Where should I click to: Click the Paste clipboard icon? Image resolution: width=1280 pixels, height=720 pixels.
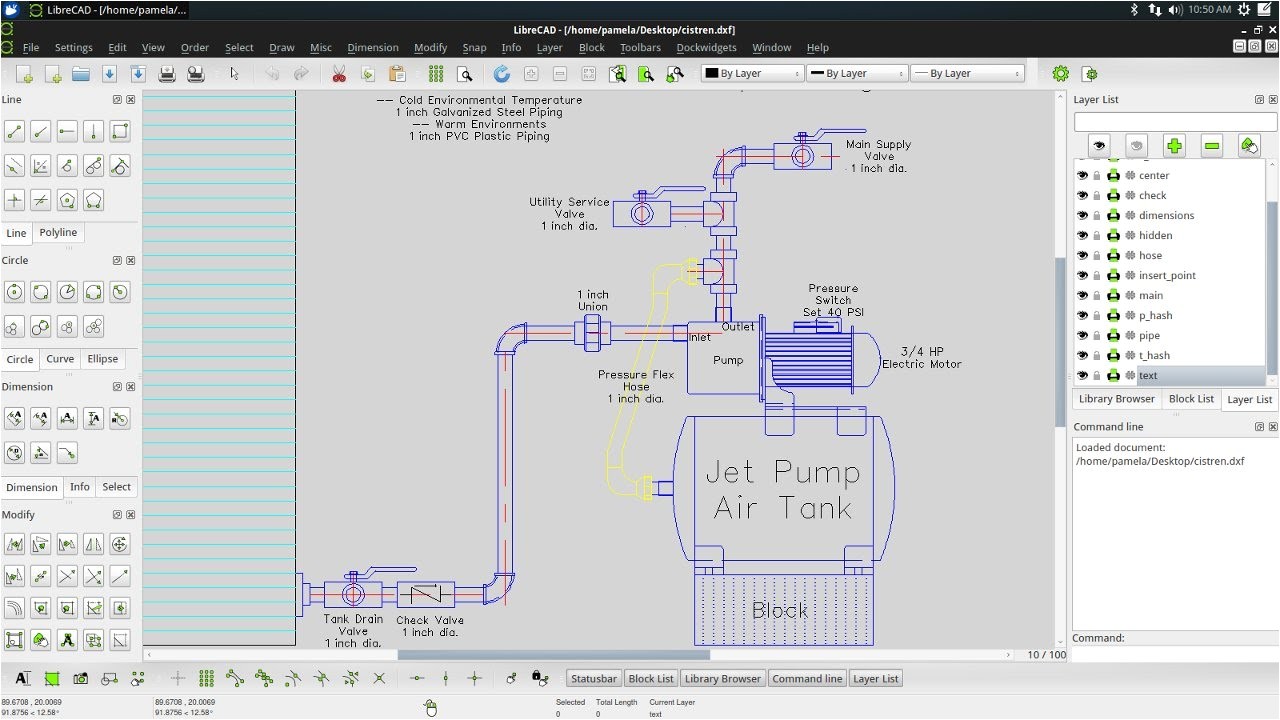397,74
